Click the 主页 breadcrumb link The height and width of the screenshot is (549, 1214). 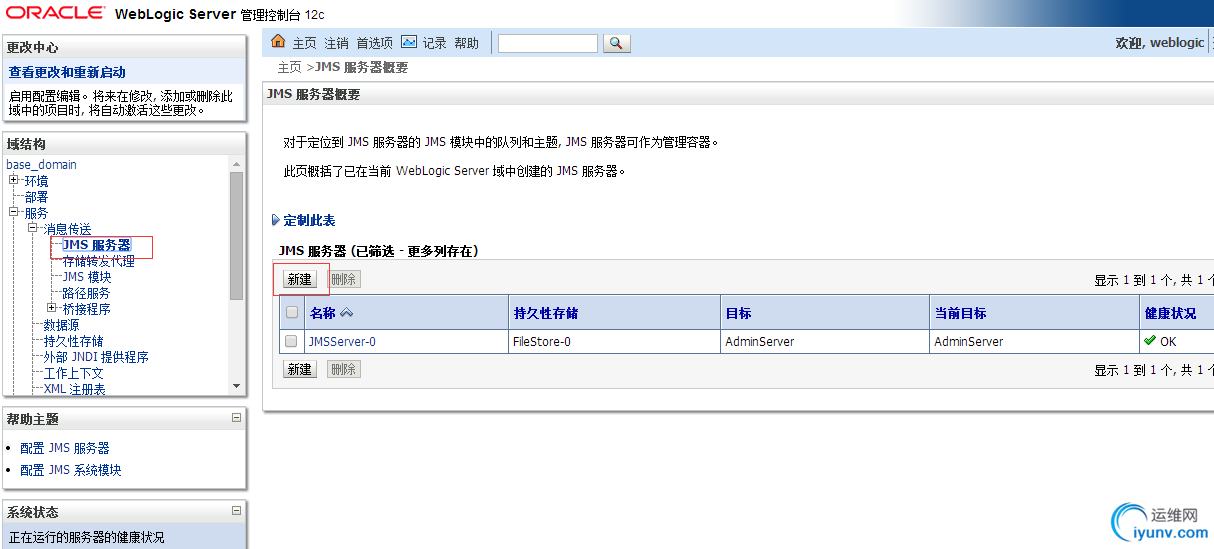289,67
